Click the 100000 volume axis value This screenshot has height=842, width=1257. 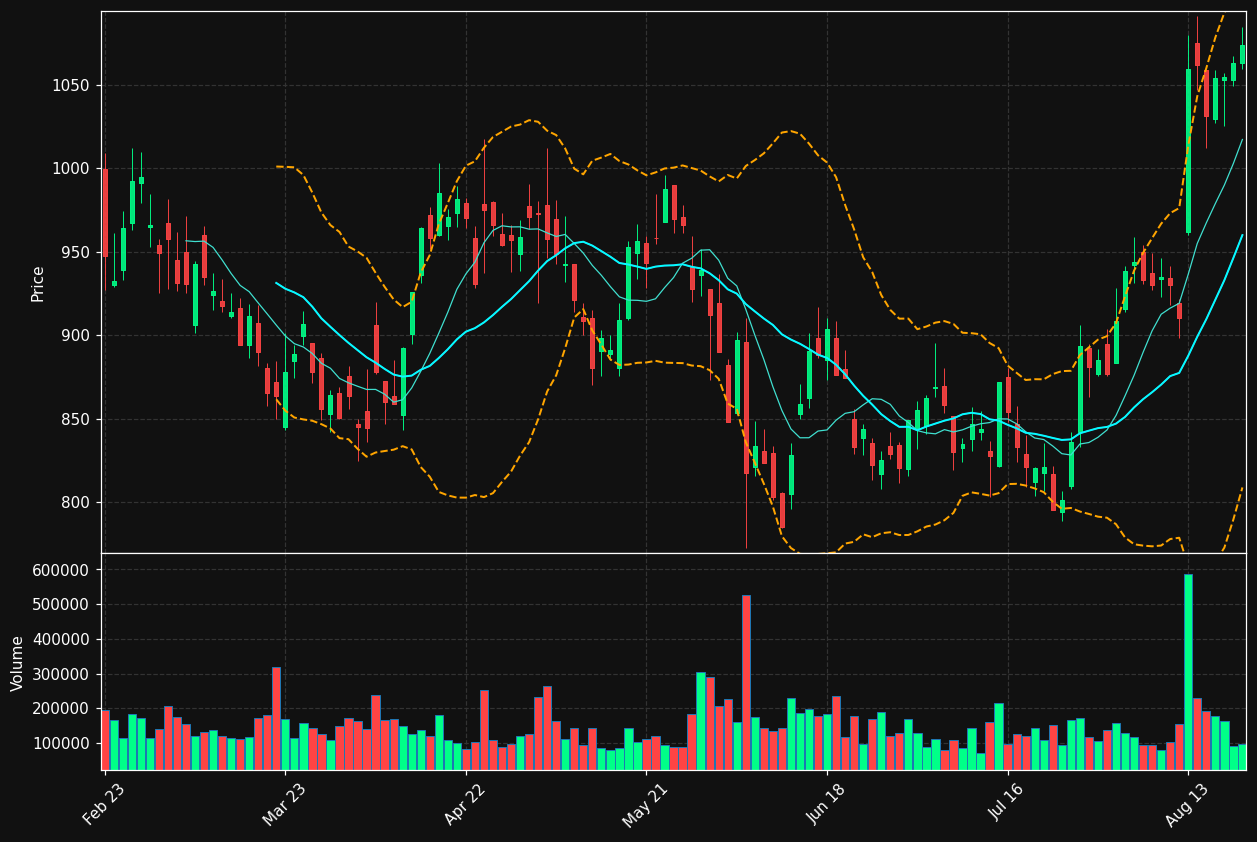pyautogui.click(x=62, y=744)
